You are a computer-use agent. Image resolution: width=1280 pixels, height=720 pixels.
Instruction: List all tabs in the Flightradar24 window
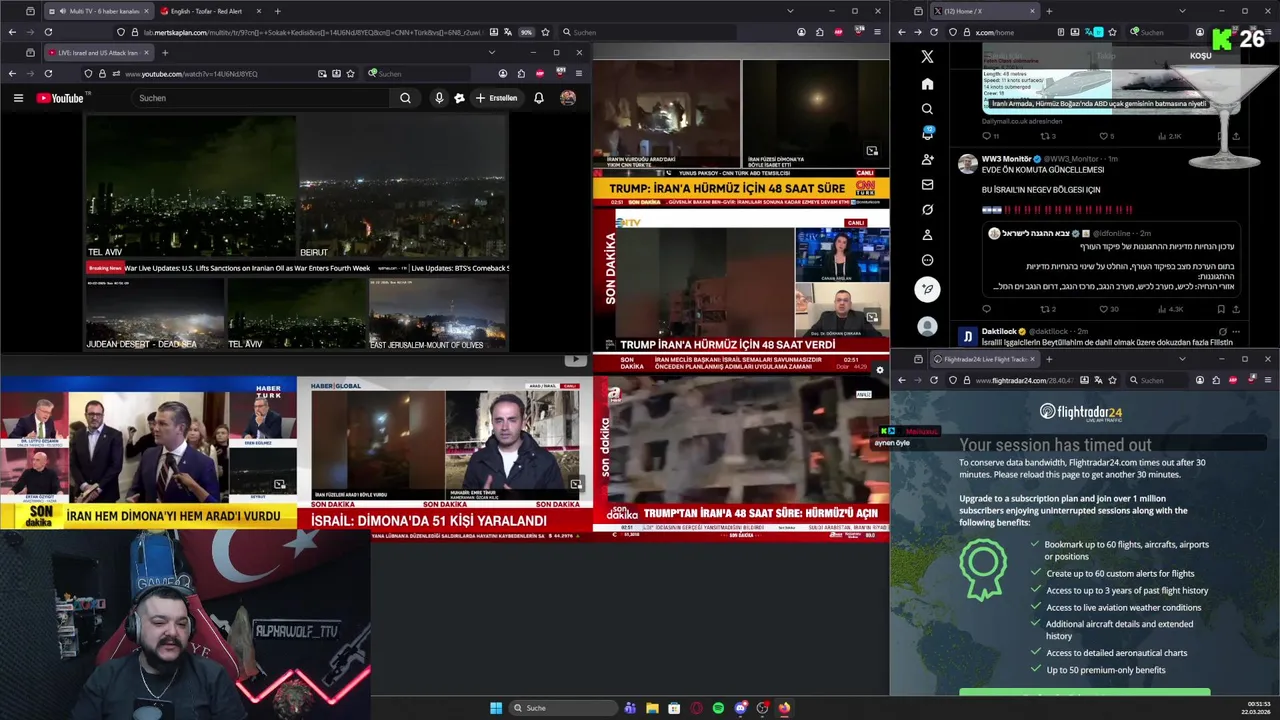pyautogui.click(x=1182, y=359)
